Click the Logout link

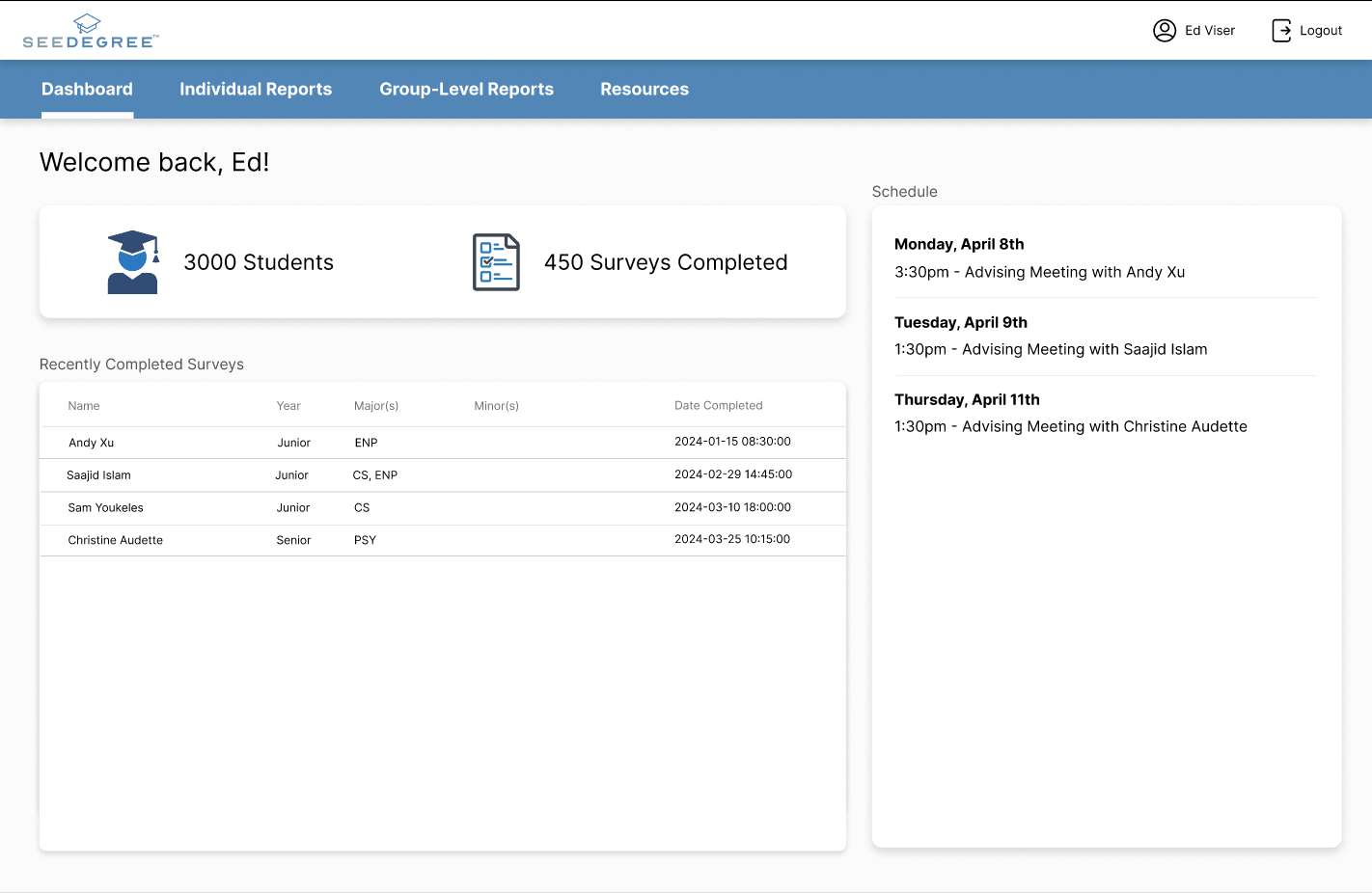pos(1321,31)
